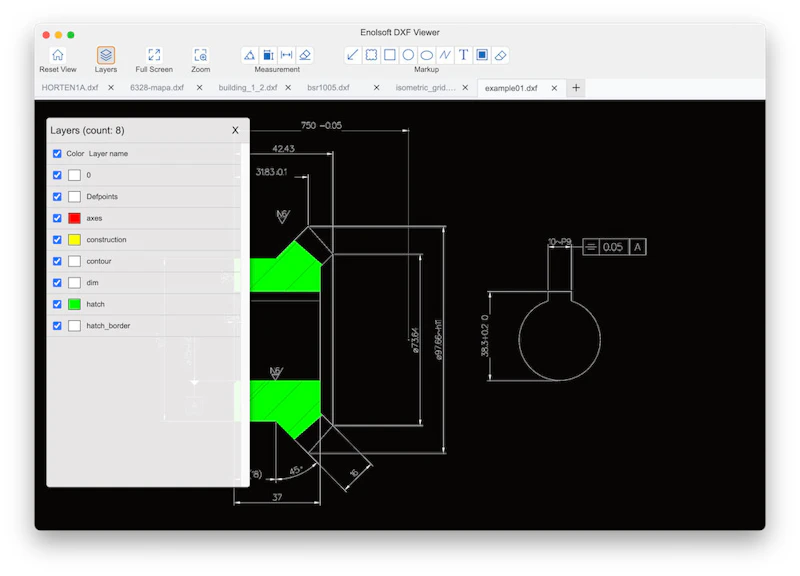800x576 pixels.
Task: Uncheck the hatch layer checkbox
Action: click(x=57, y=304)
